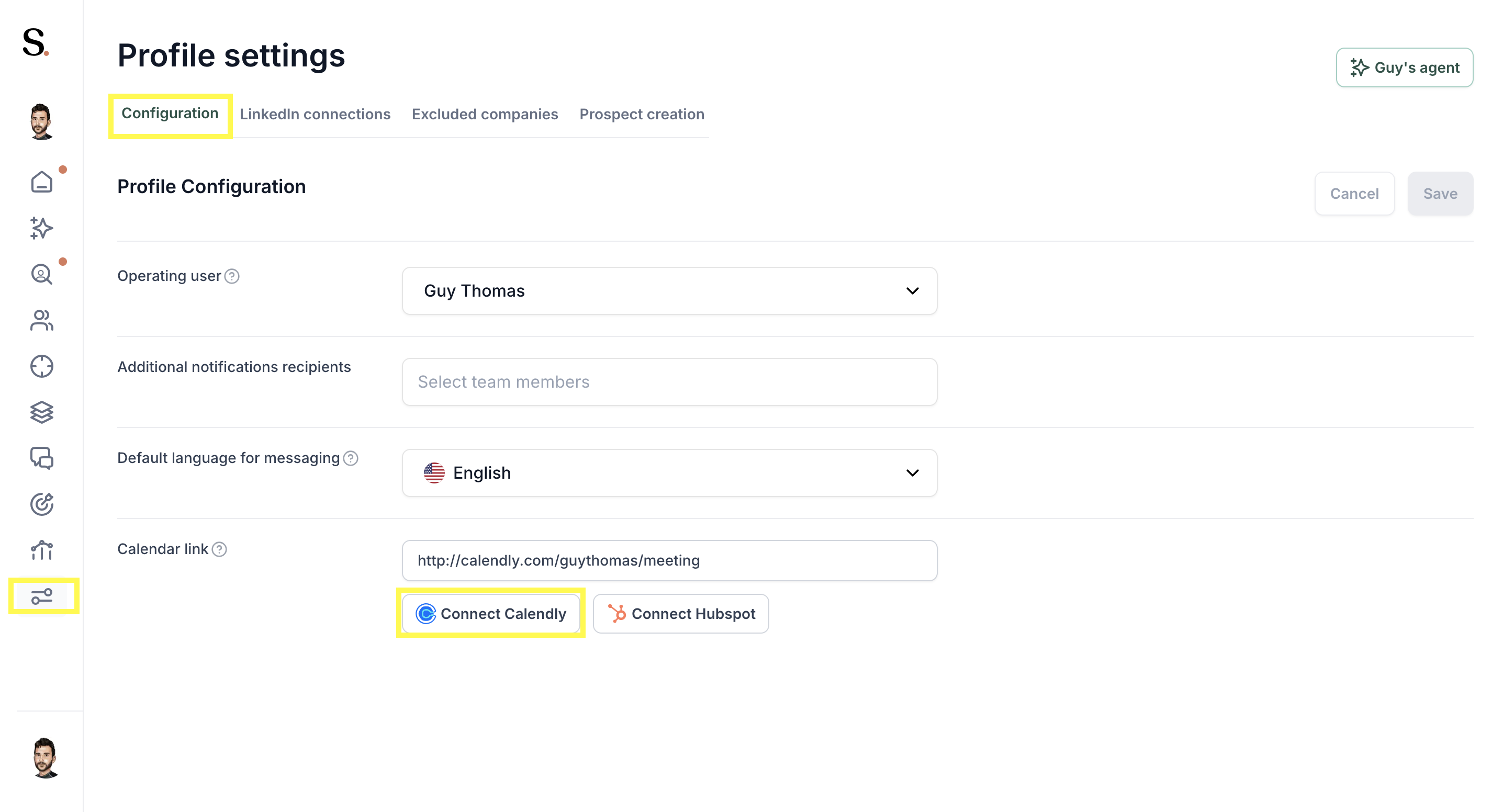Select the crosshair target sidebar icon

(x=41, y=366)
